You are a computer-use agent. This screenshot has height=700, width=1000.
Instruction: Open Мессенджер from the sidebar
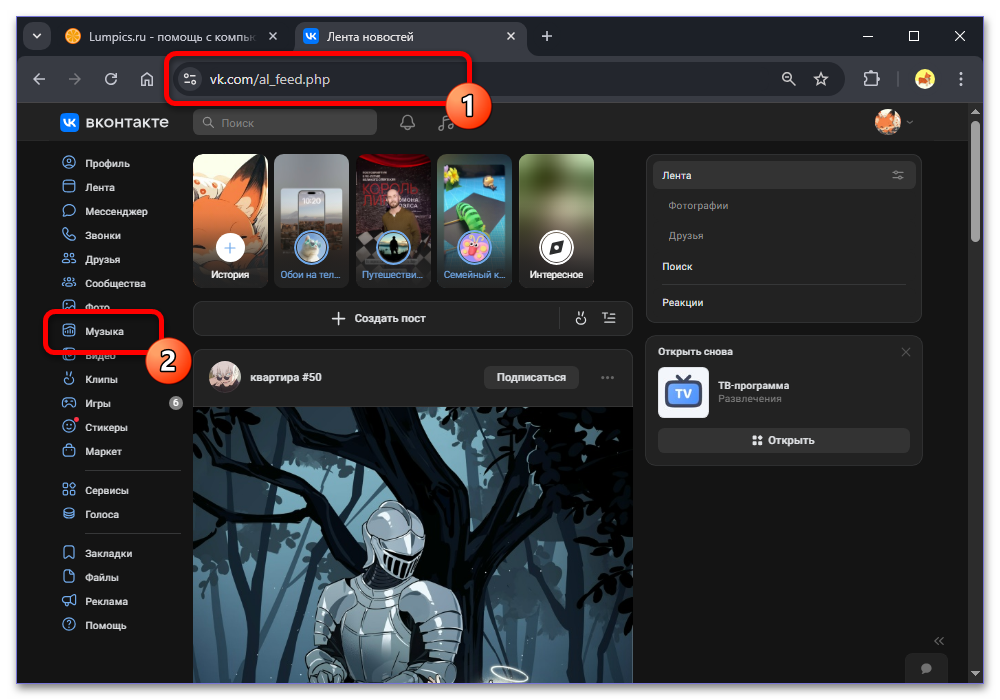click(105, 211)
